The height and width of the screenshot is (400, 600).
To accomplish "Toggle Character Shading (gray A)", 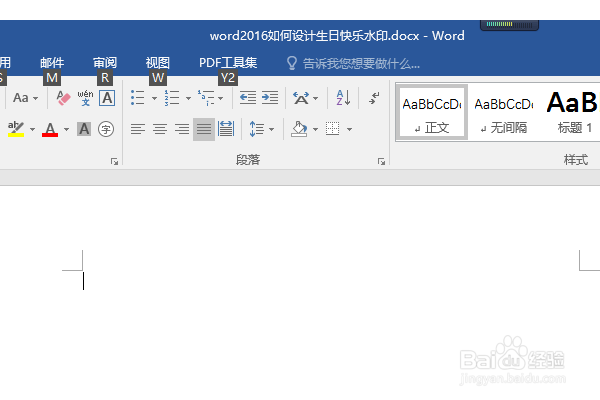I will pyautogui.click(x=84, y=129).
